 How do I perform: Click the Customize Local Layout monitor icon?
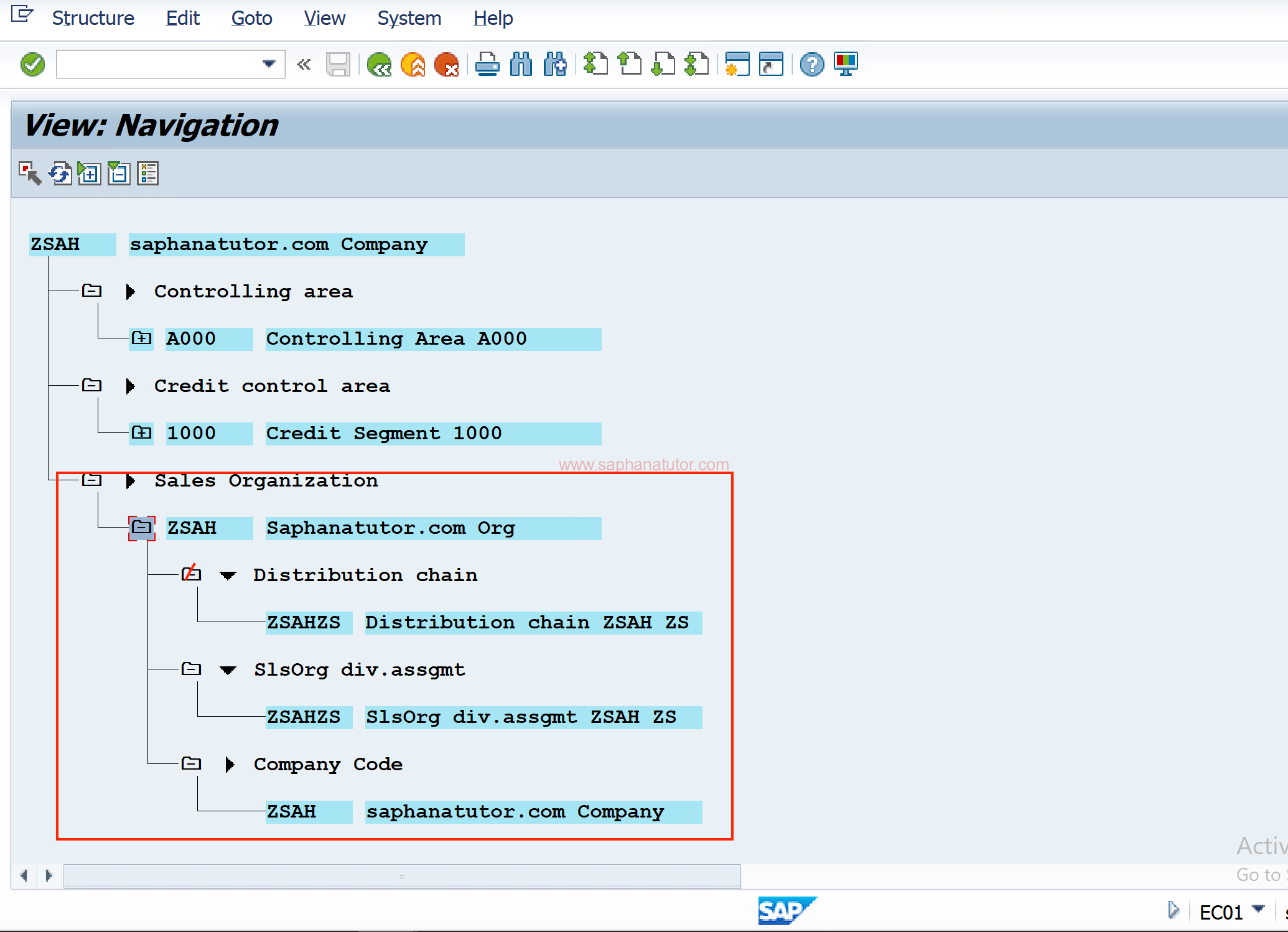(x=846, y=64)
